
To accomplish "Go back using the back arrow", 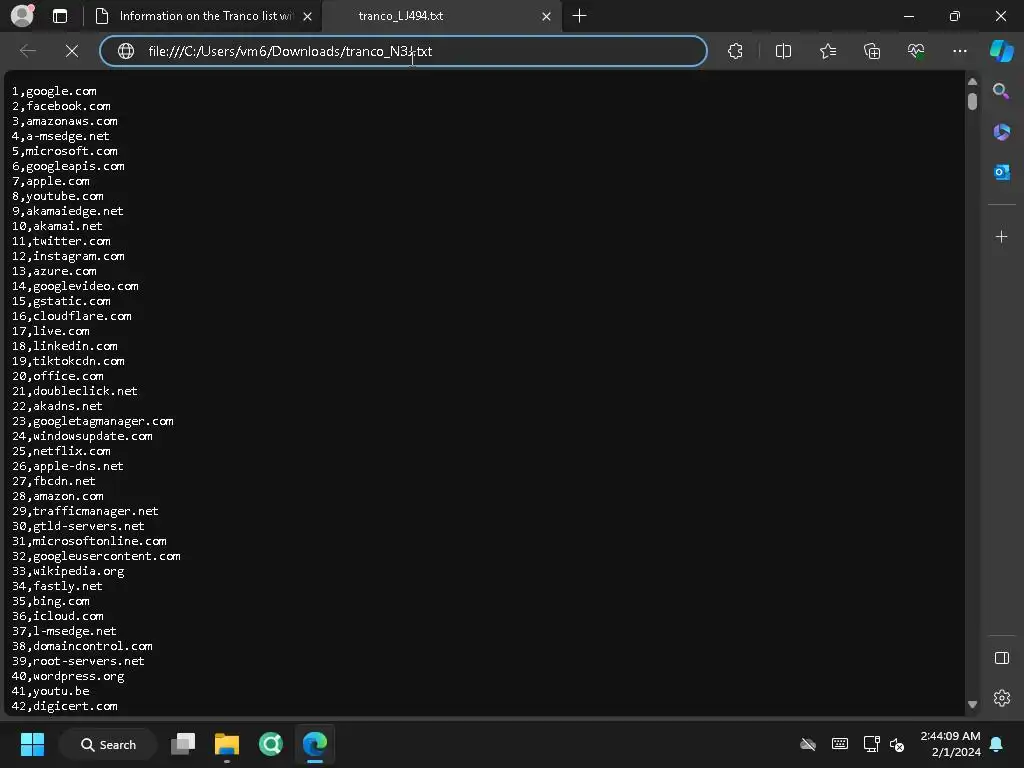I will [x=27, y=51].
